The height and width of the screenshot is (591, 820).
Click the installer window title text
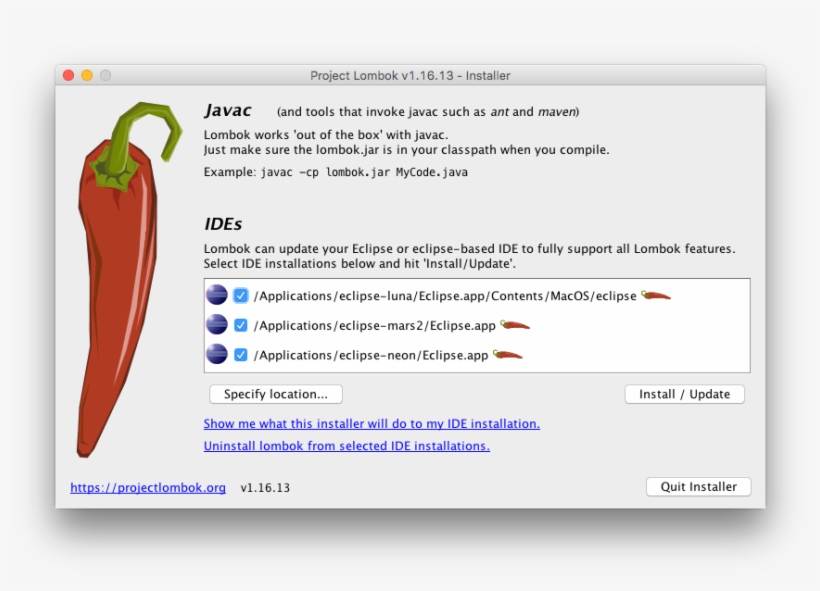410,76
